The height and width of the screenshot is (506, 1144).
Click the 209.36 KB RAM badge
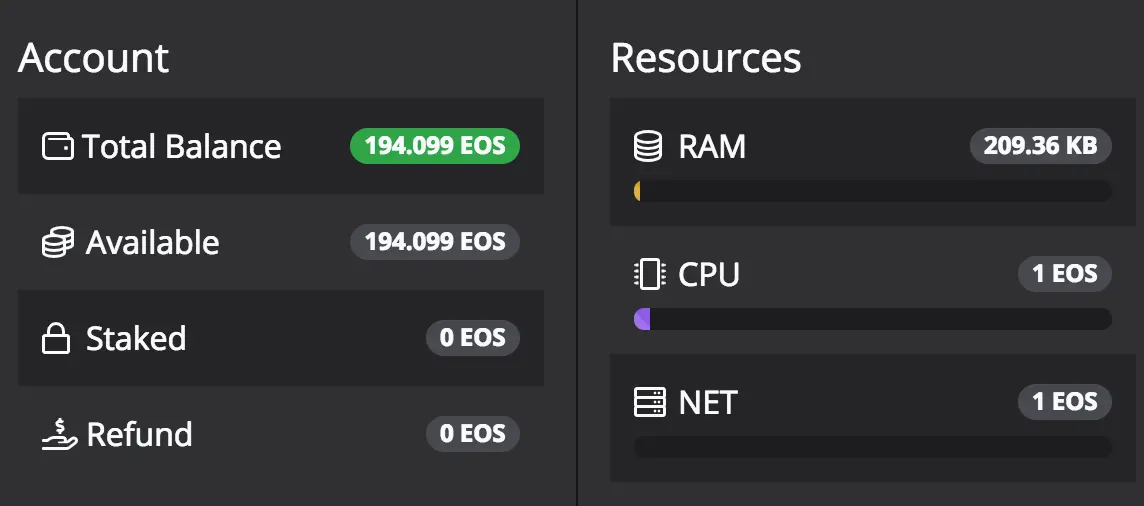pyautogui.click(x=1040, y=146)
